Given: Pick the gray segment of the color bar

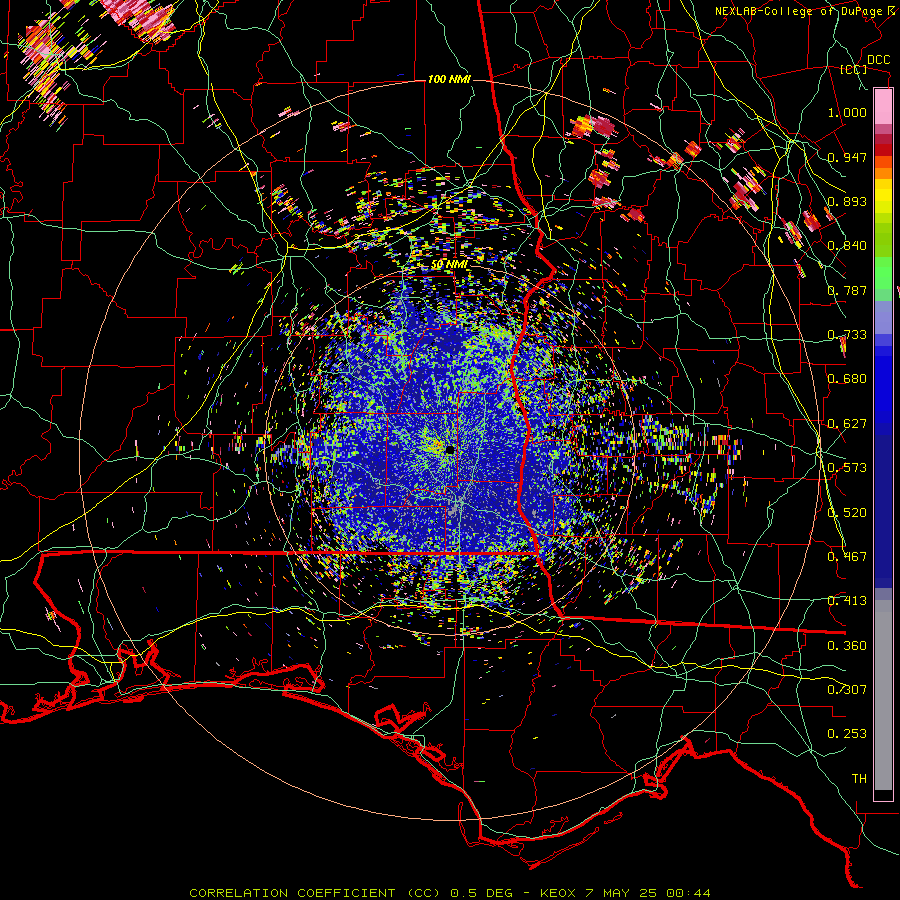Looking at the screenshot, I should coord(883,695).
